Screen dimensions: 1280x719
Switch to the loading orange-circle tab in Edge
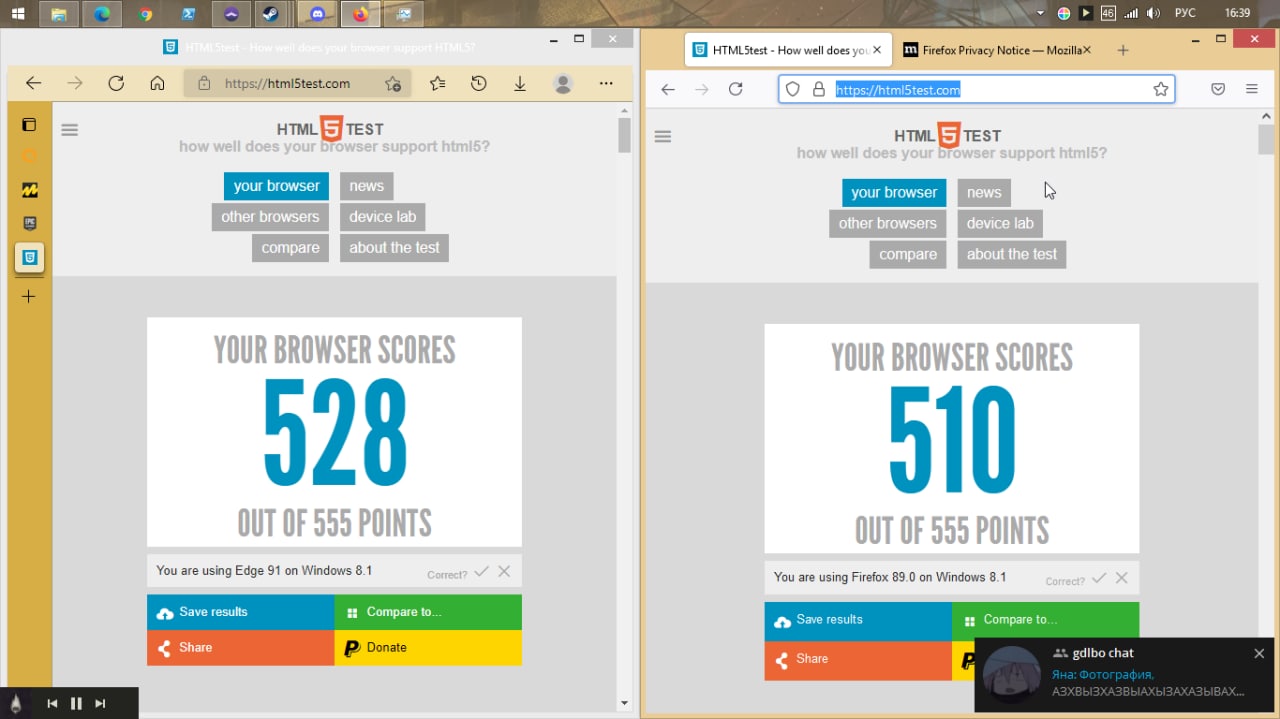coord(30,157)
